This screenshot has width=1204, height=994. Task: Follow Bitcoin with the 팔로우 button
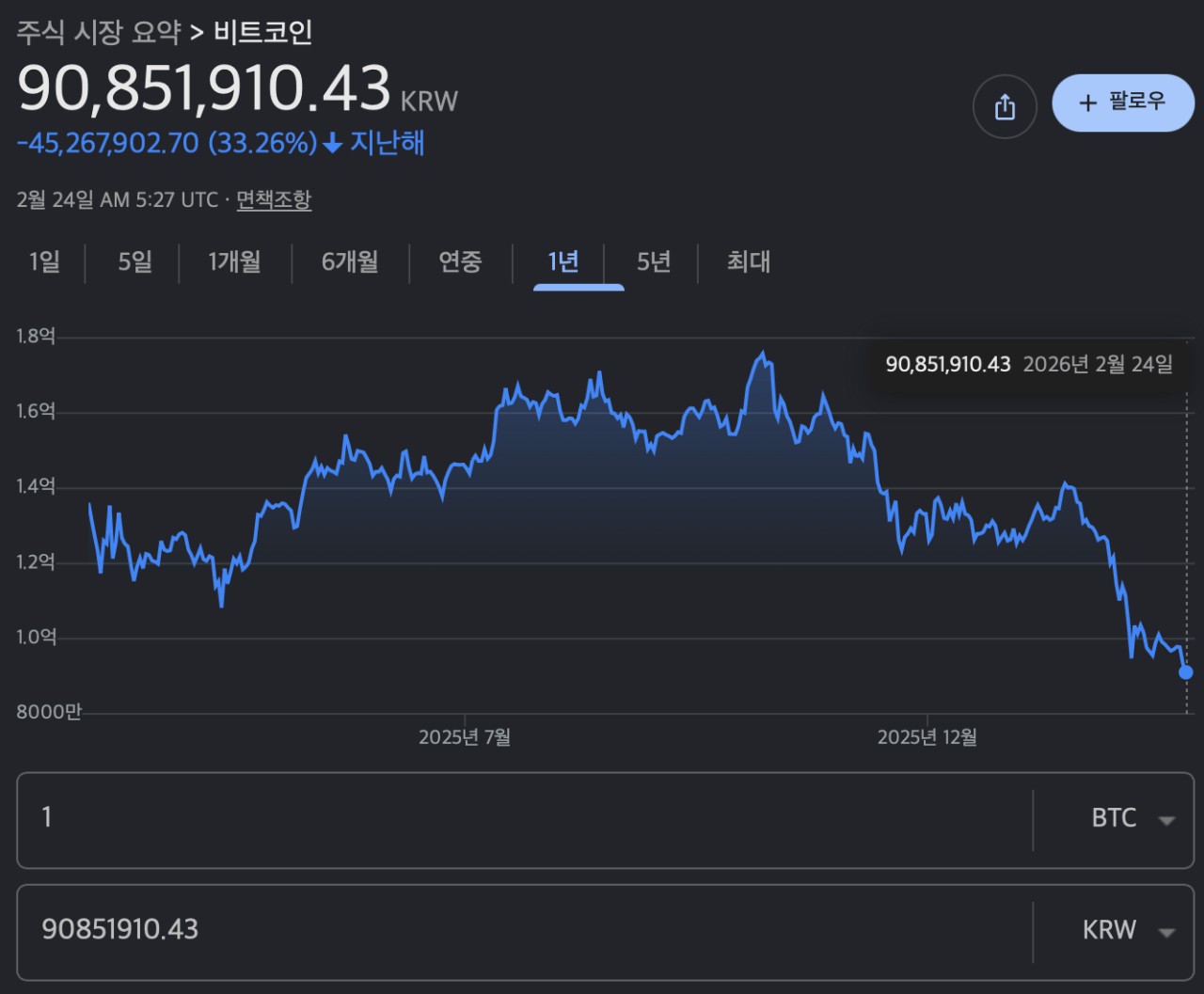[1123, 103]
